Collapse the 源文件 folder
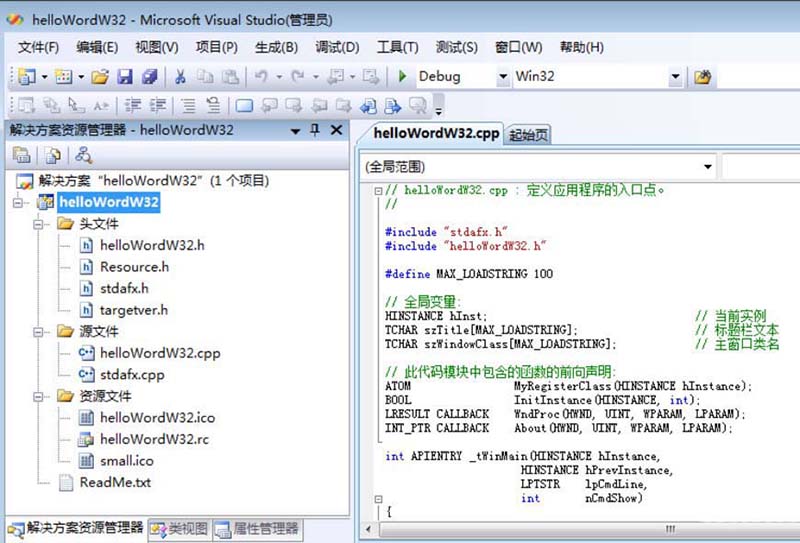The height and width of the screenshot is (543, 800). pyautogui.click(x=38, y=332)
